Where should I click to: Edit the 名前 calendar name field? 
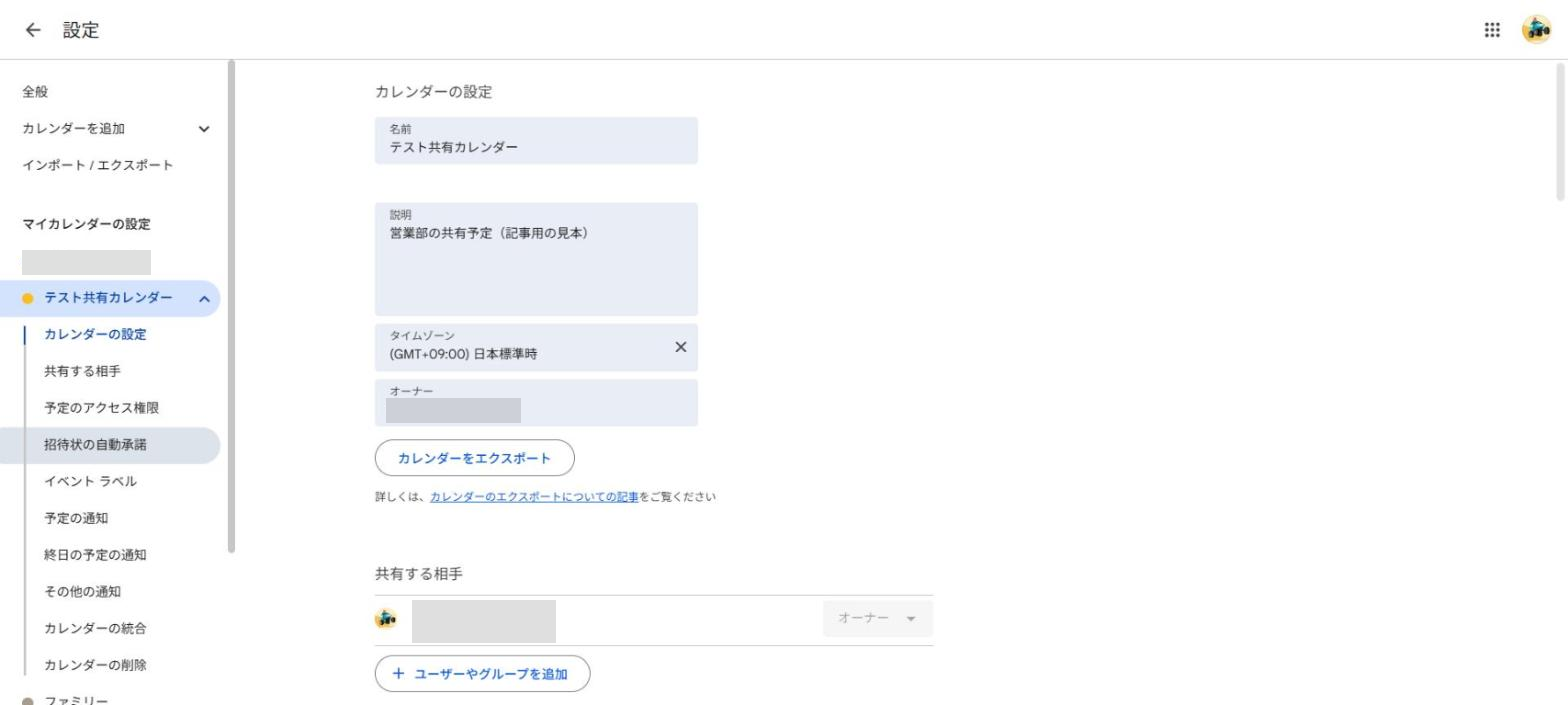(536, 141)
